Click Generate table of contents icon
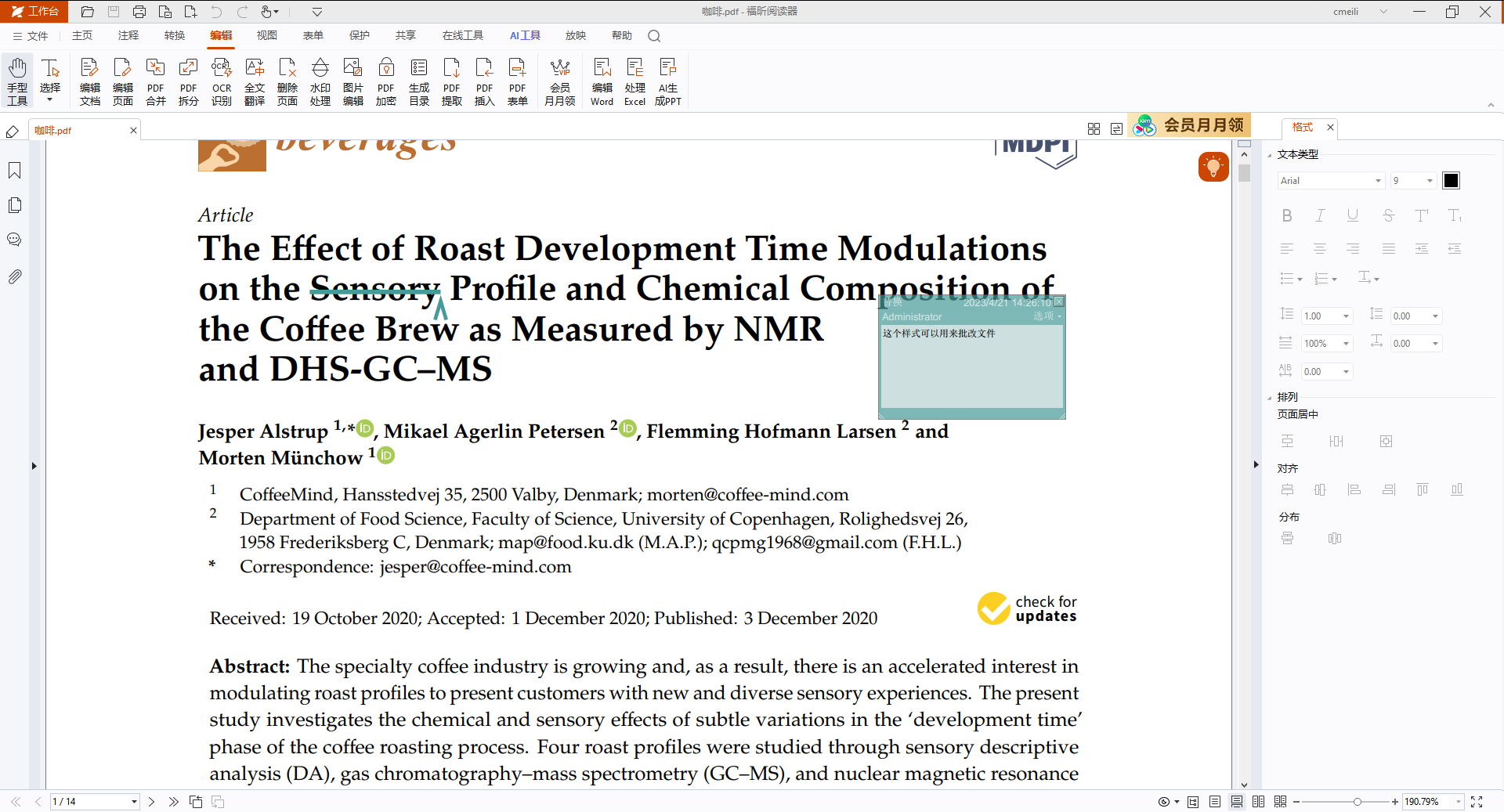This screenshot has width=1504, height=812. coord(419,81)
